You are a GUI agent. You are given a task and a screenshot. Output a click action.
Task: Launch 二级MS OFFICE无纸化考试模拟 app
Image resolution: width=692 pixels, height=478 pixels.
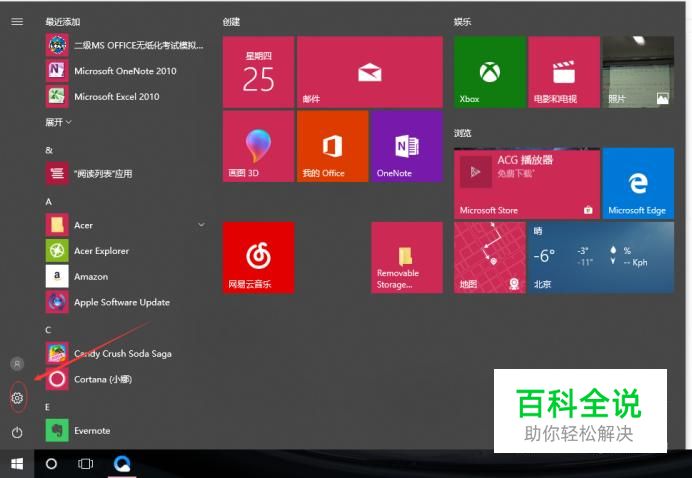tap(125, 45)
